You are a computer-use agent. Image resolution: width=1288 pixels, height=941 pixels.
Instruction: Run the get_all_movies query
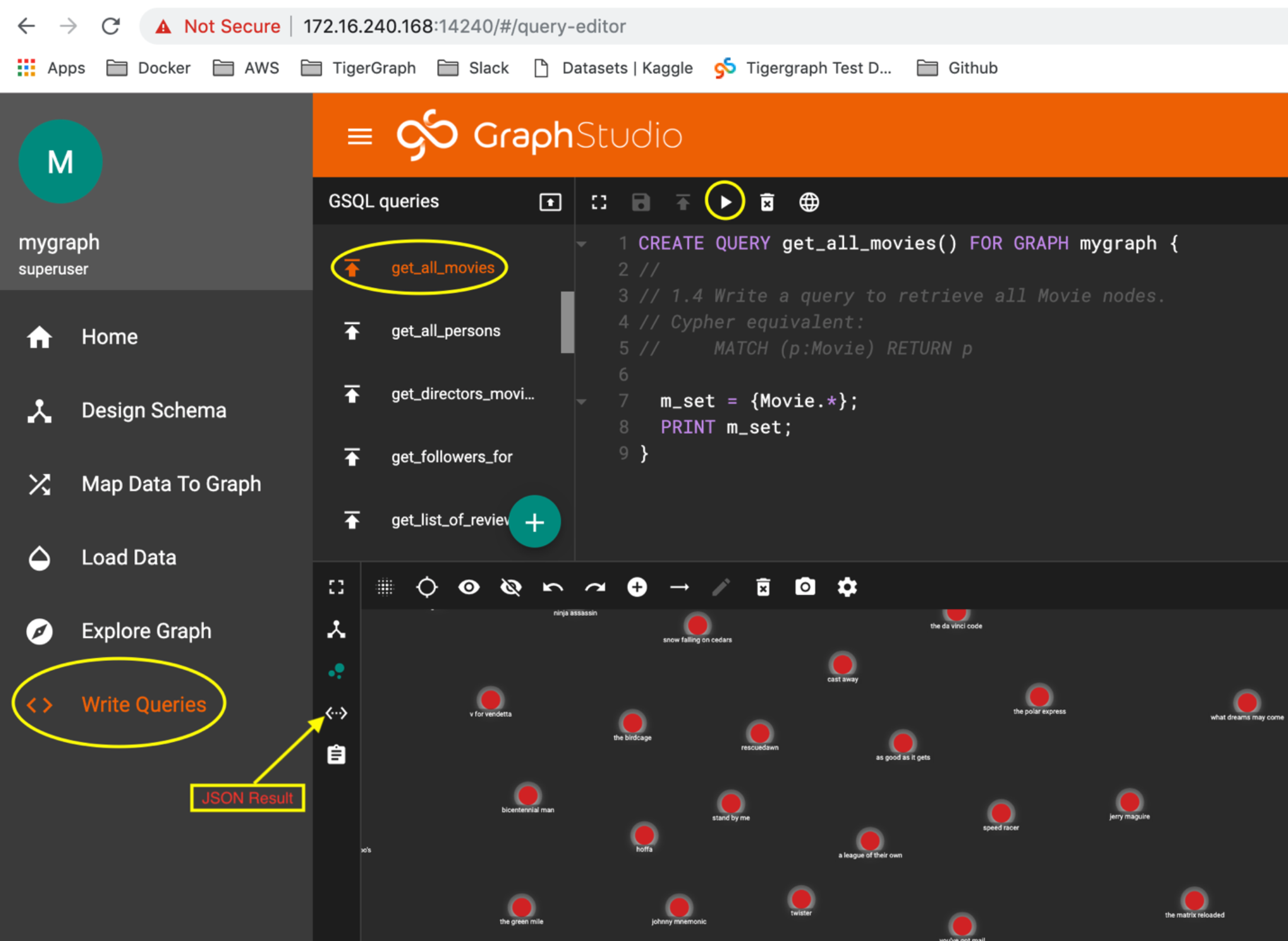coord(725,202)
